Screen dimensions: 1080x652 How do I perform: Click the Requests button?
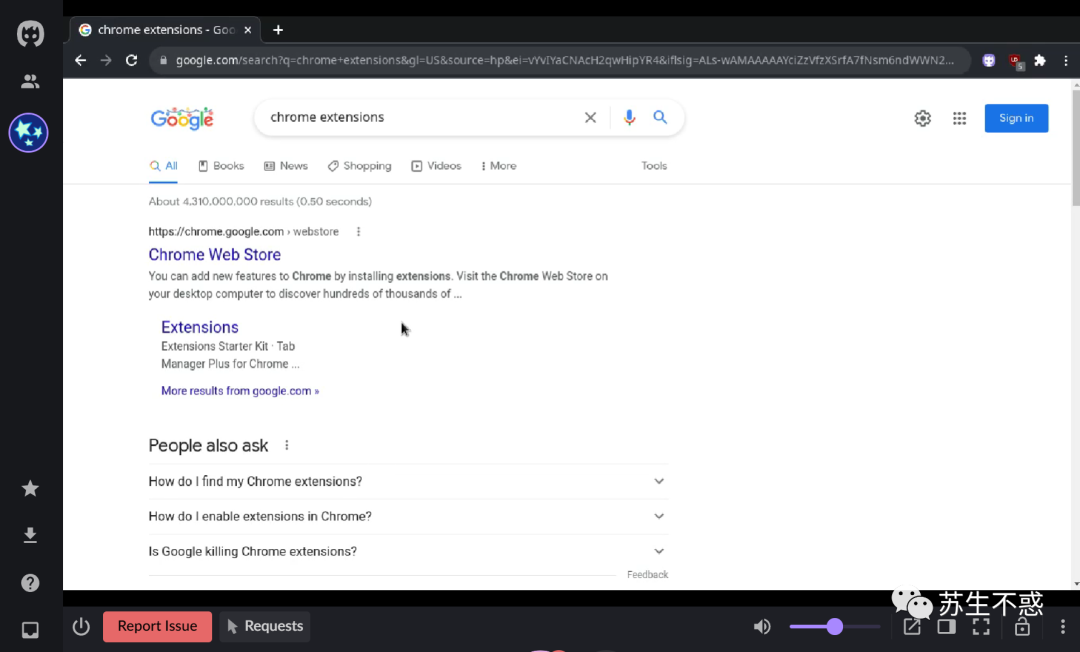pos(265,627)
